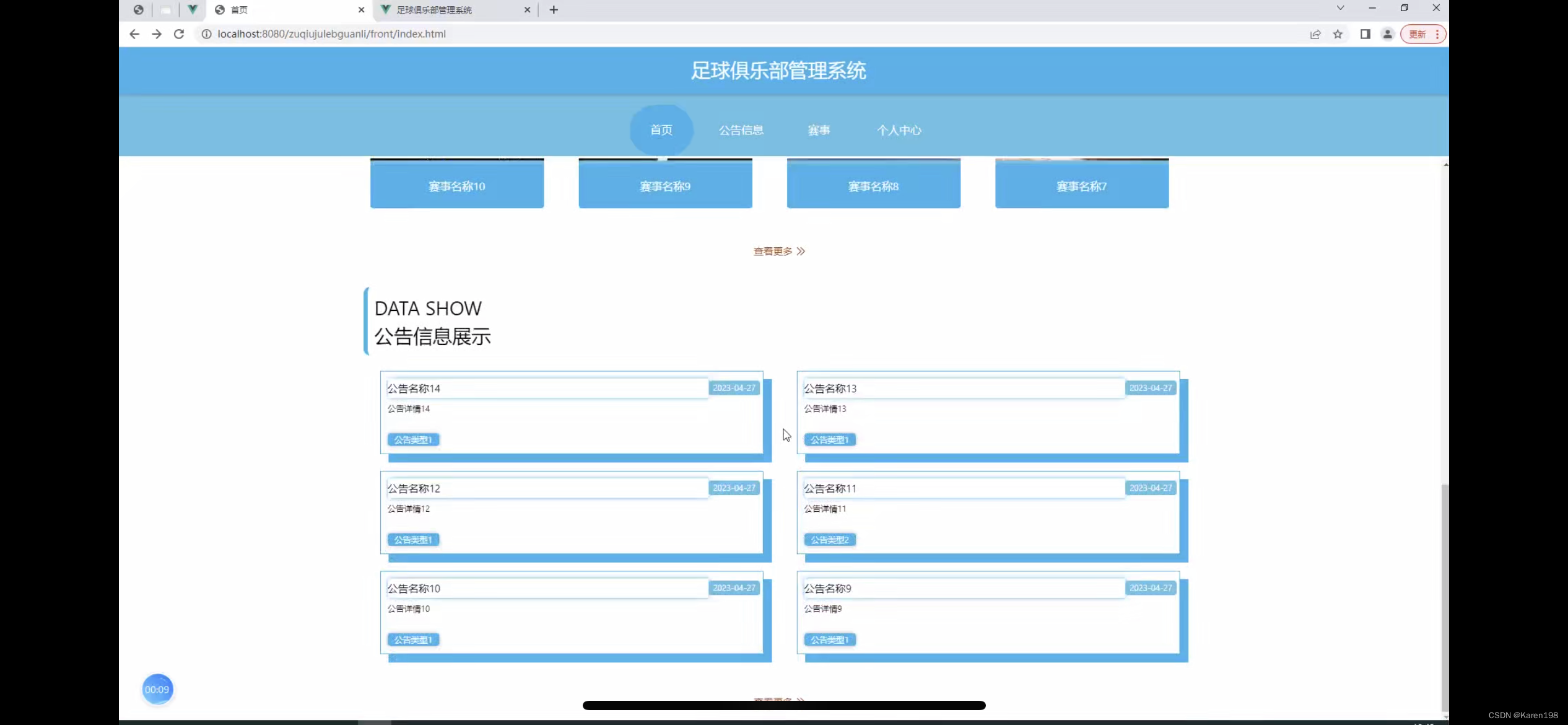The width and height of the screenshot is (1568, 725).
Task: Open 公告信息 in the site navigation
Action: point(741,130)
